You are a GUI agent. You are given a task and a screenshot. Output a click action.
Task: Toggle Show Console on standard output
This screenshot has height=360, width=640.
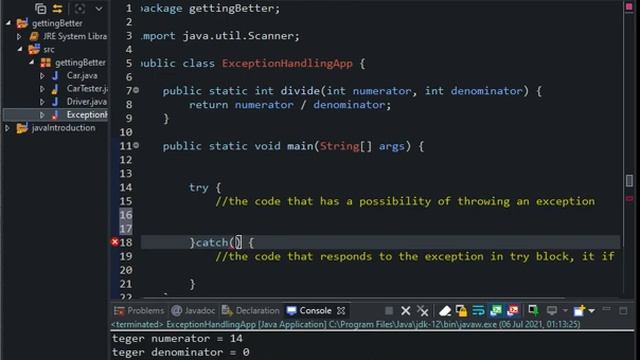(496, 311)
